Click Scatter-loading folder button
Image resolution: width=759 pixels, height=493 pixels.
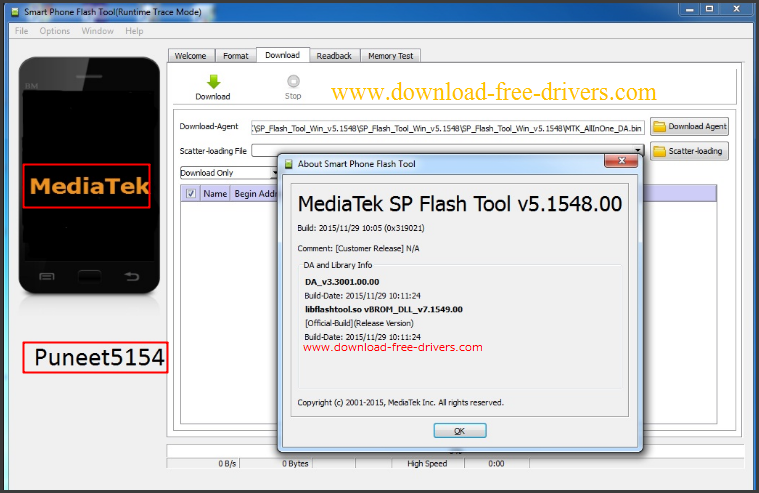(689, 151)
